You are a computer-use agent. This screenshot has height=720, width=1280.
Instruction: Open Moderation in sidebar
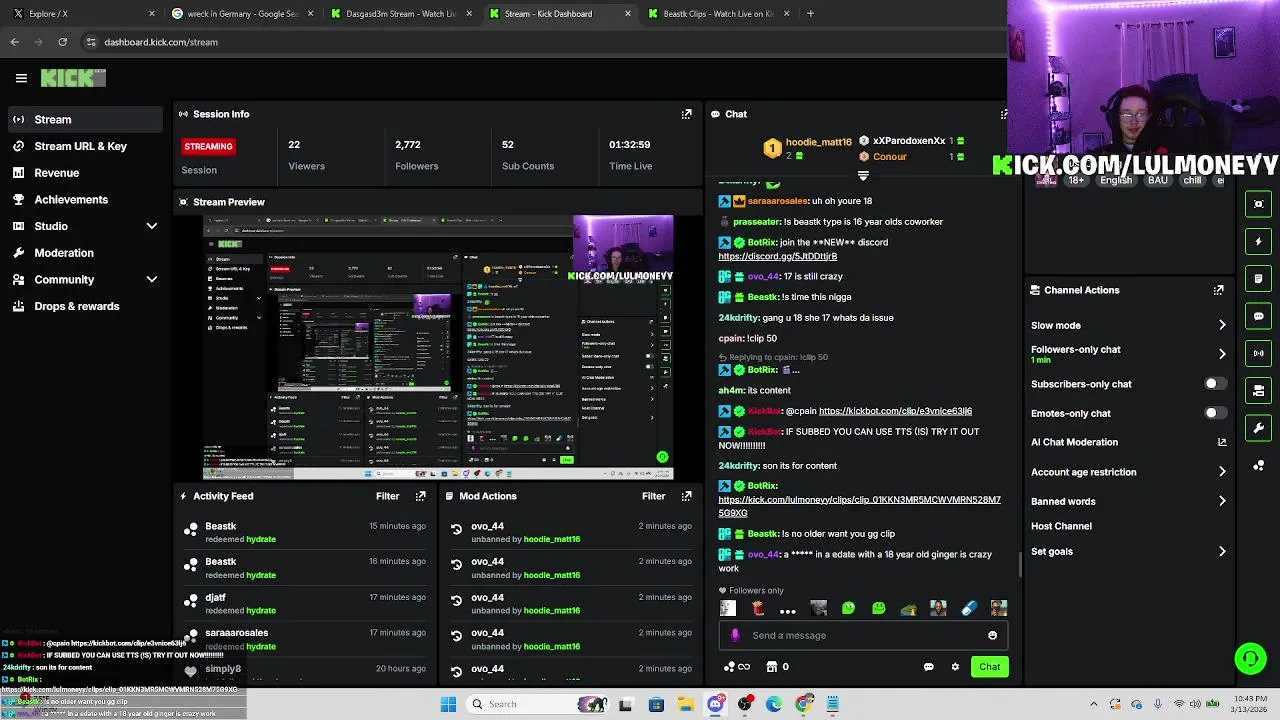pos(64,253)
